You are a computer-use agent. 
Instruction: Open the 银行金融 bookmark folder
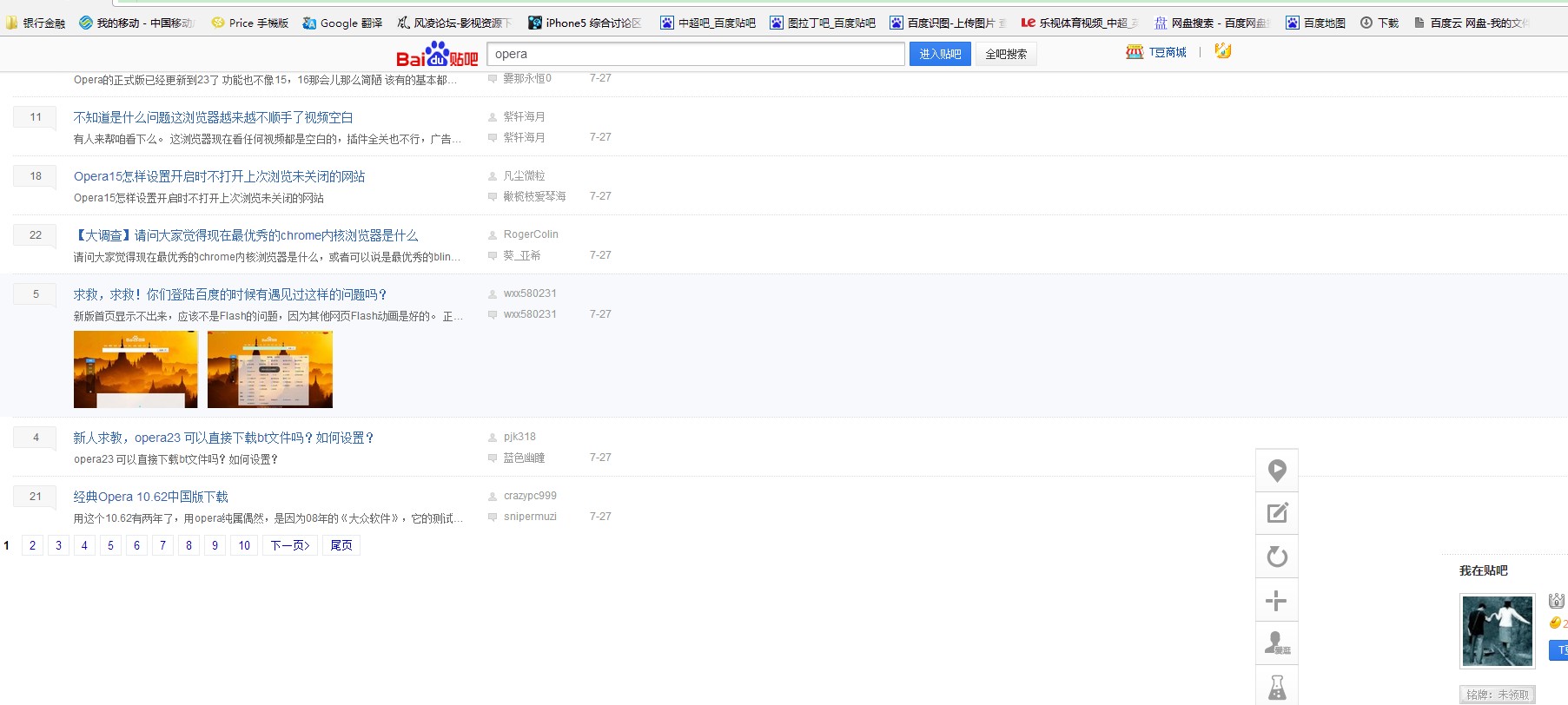pyautogui.click(x=36, y=23)
